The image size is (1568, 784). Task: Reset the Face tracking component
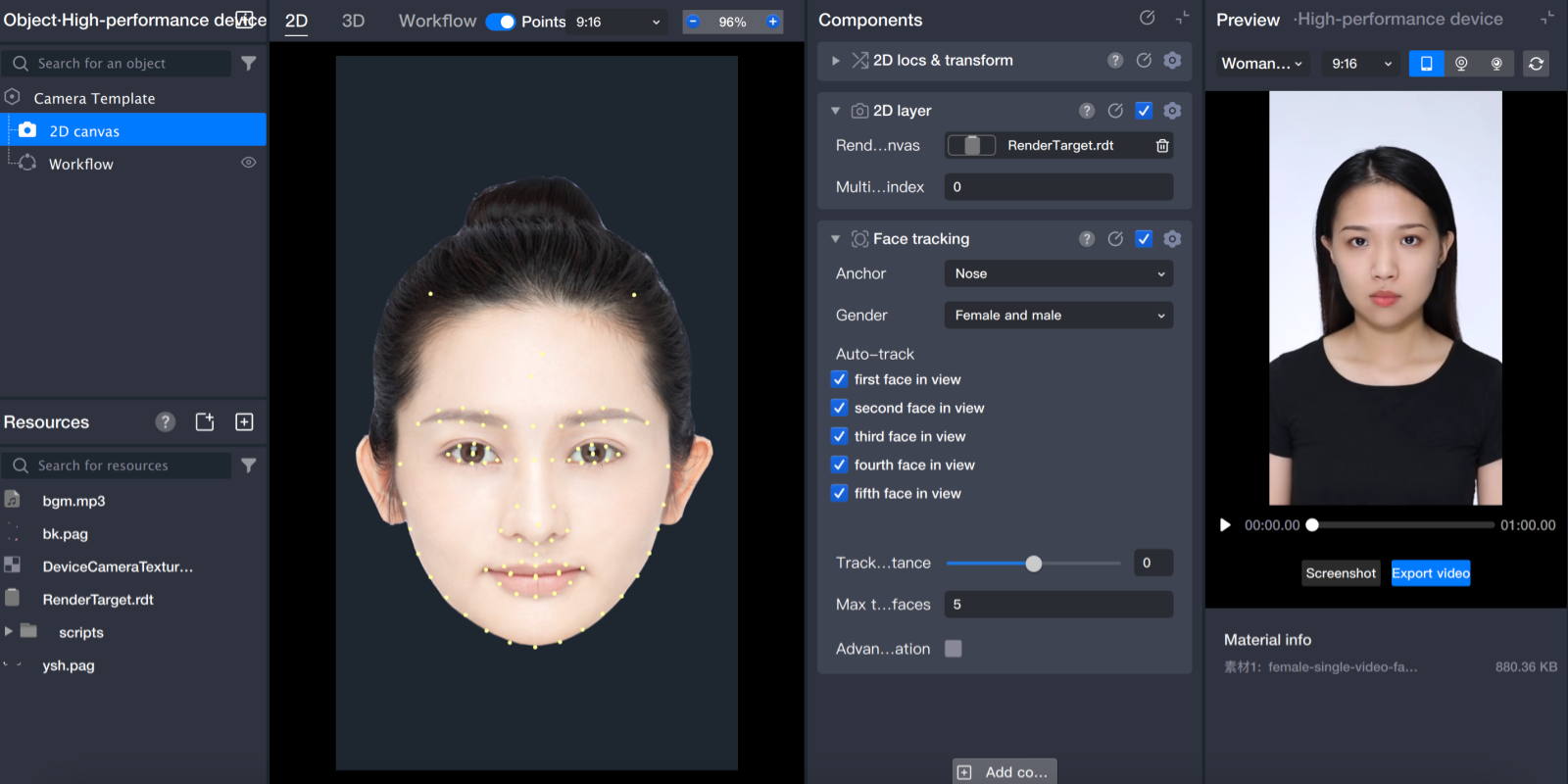click(1115, 239)
